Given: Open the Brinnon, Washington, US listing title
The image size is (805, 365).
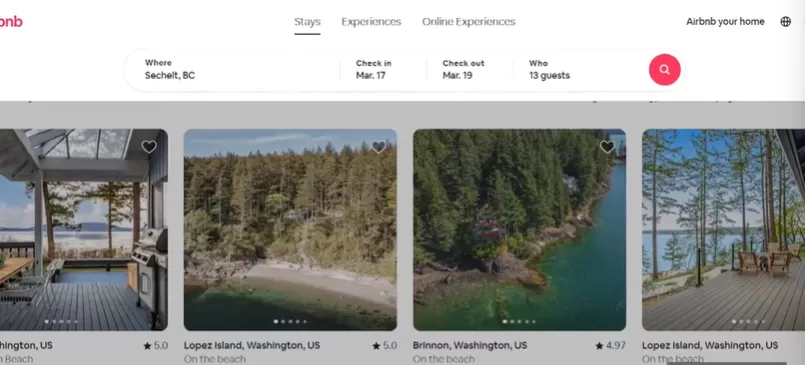Looking at the screenshot, I should click(470, 345).
